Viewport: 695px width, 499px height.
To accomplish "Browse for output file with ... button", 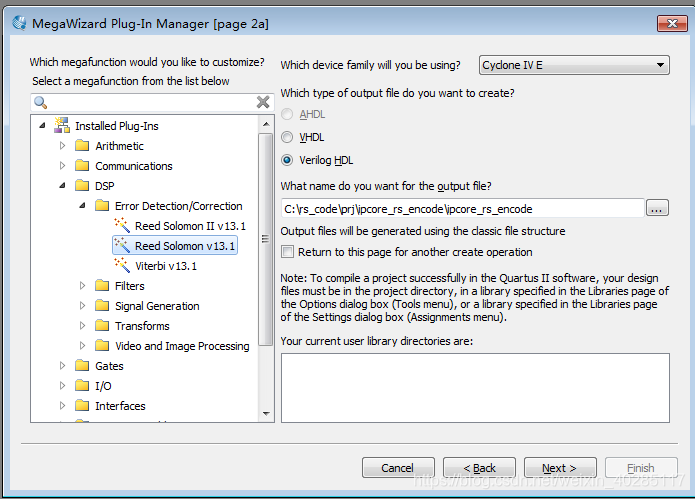I will tap(657, 208).
